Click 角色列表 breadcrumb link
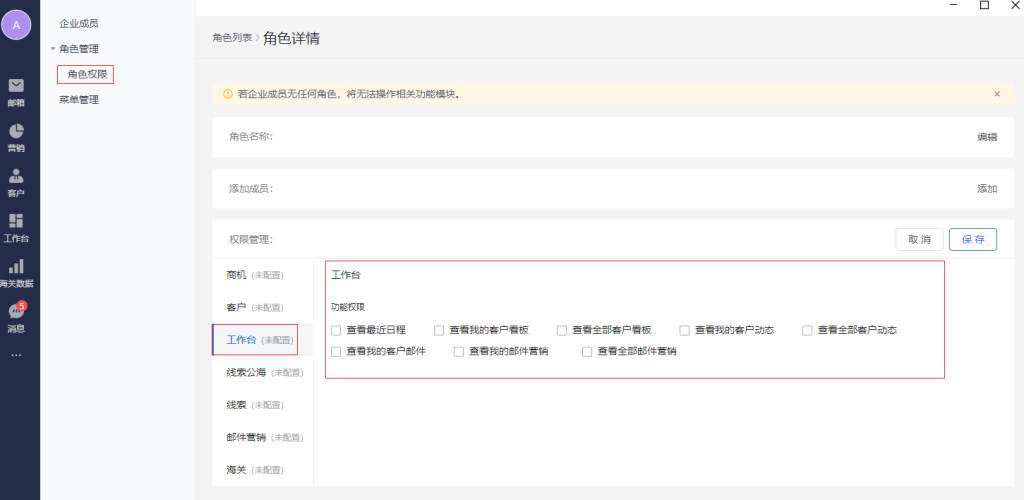This screenshot has width=1024, height=500. tap(231, 38)
